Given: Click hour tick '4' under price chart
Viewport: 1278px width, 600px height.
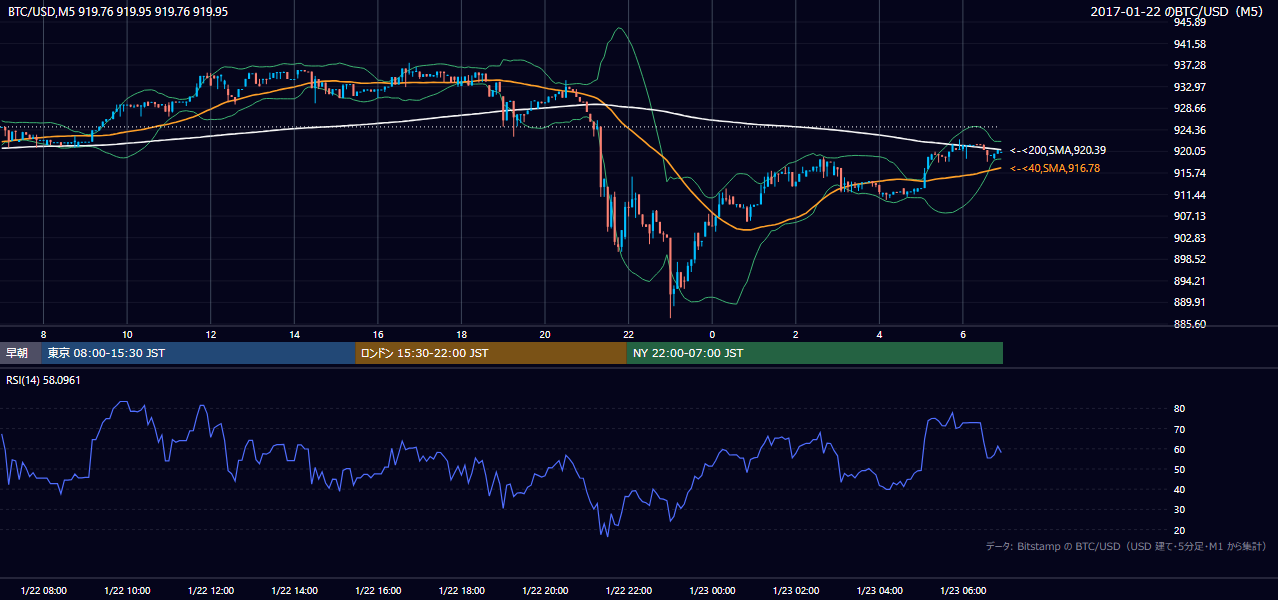Looking at the screenshot, I should 878,334.
